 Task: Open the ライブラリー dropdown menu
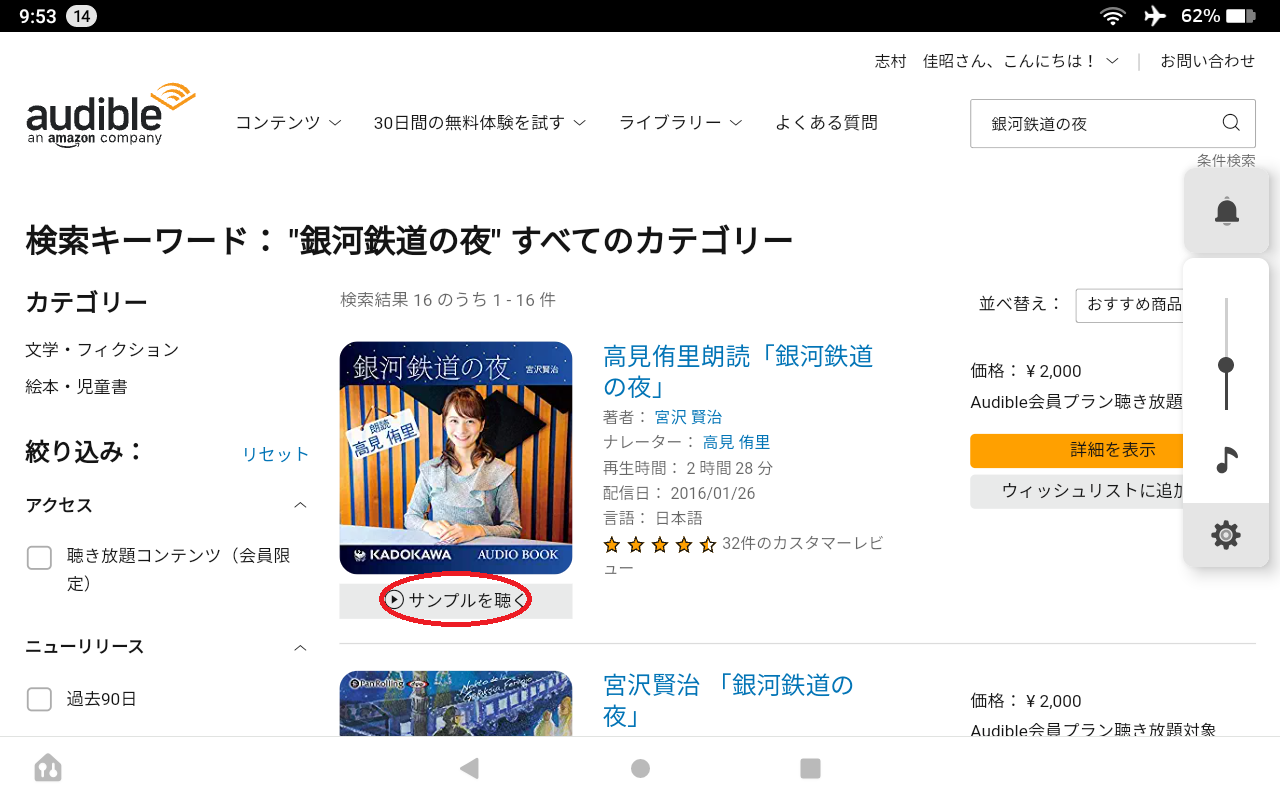681,123
